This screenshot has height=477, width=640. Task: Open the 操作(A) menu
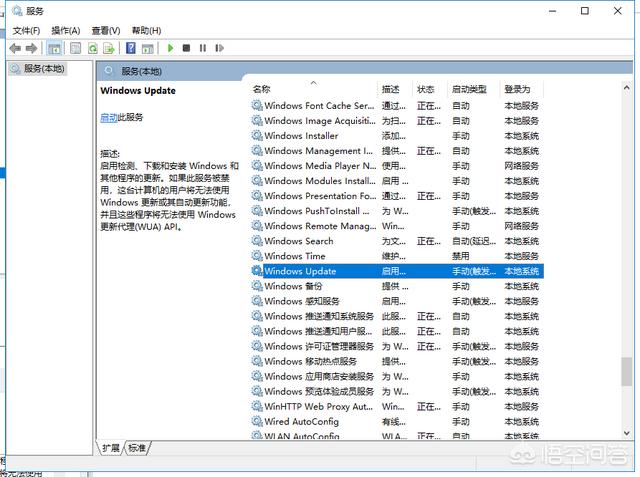pyautogui.click(x=66, y=31)
